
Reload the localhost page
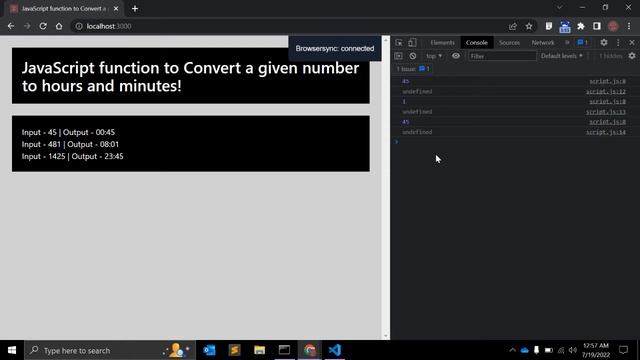(x=43, y=26)
